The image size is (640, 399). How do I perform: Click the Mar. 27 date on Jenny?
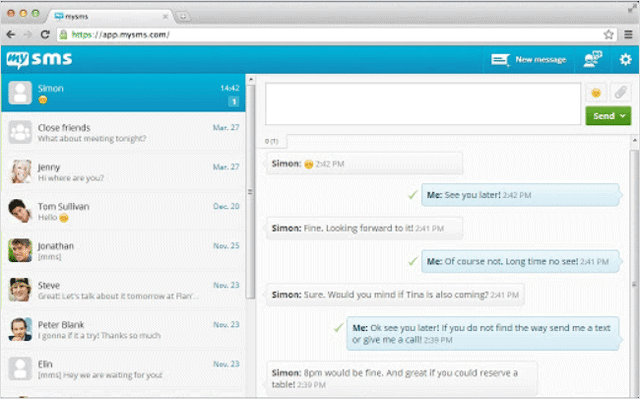[x=226, y=166]
